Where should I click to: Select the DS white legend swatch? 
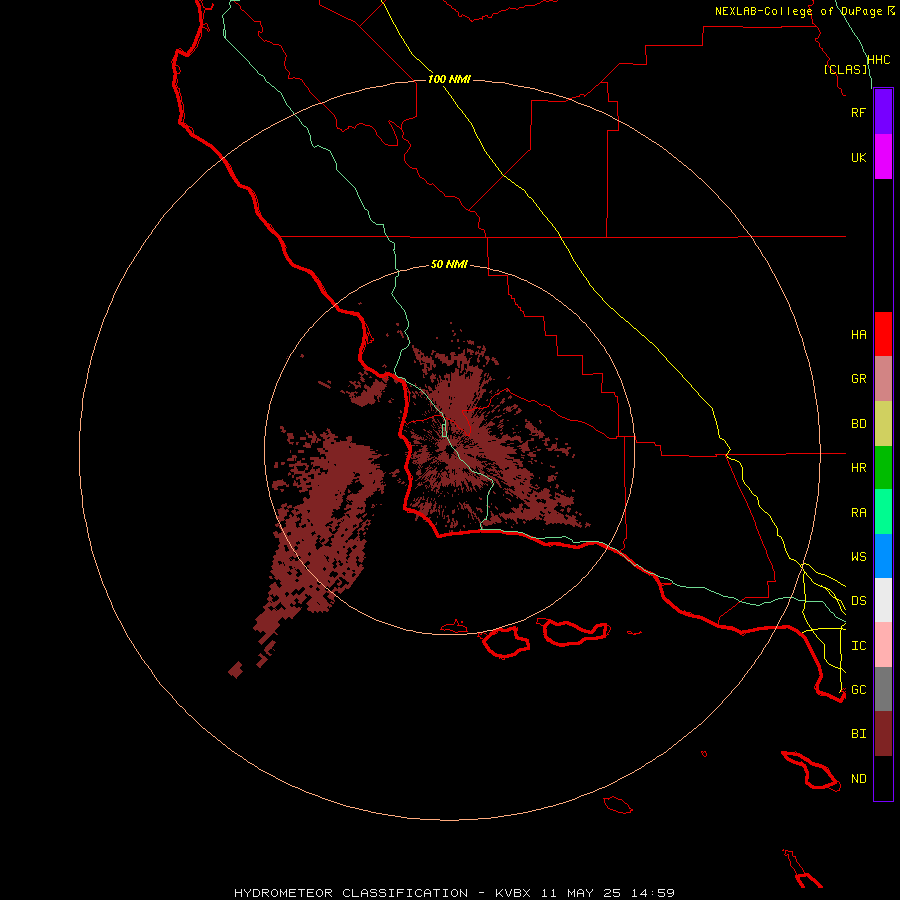(x=883, y=600)
